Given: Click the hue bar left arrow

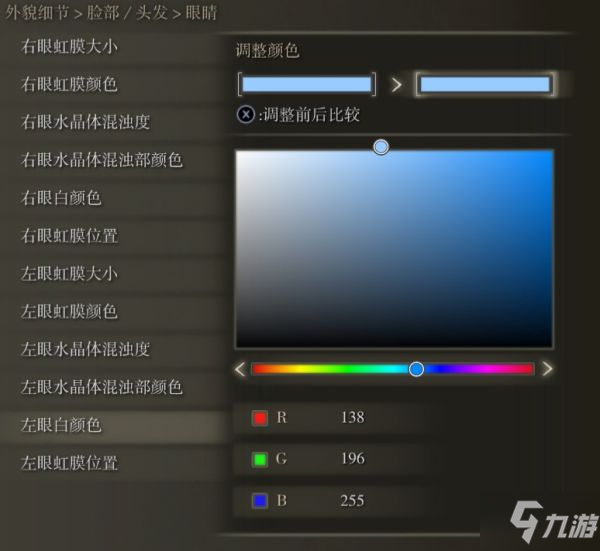Looking at the screenshot, I should pyautogui.click(x=240, y=369).
